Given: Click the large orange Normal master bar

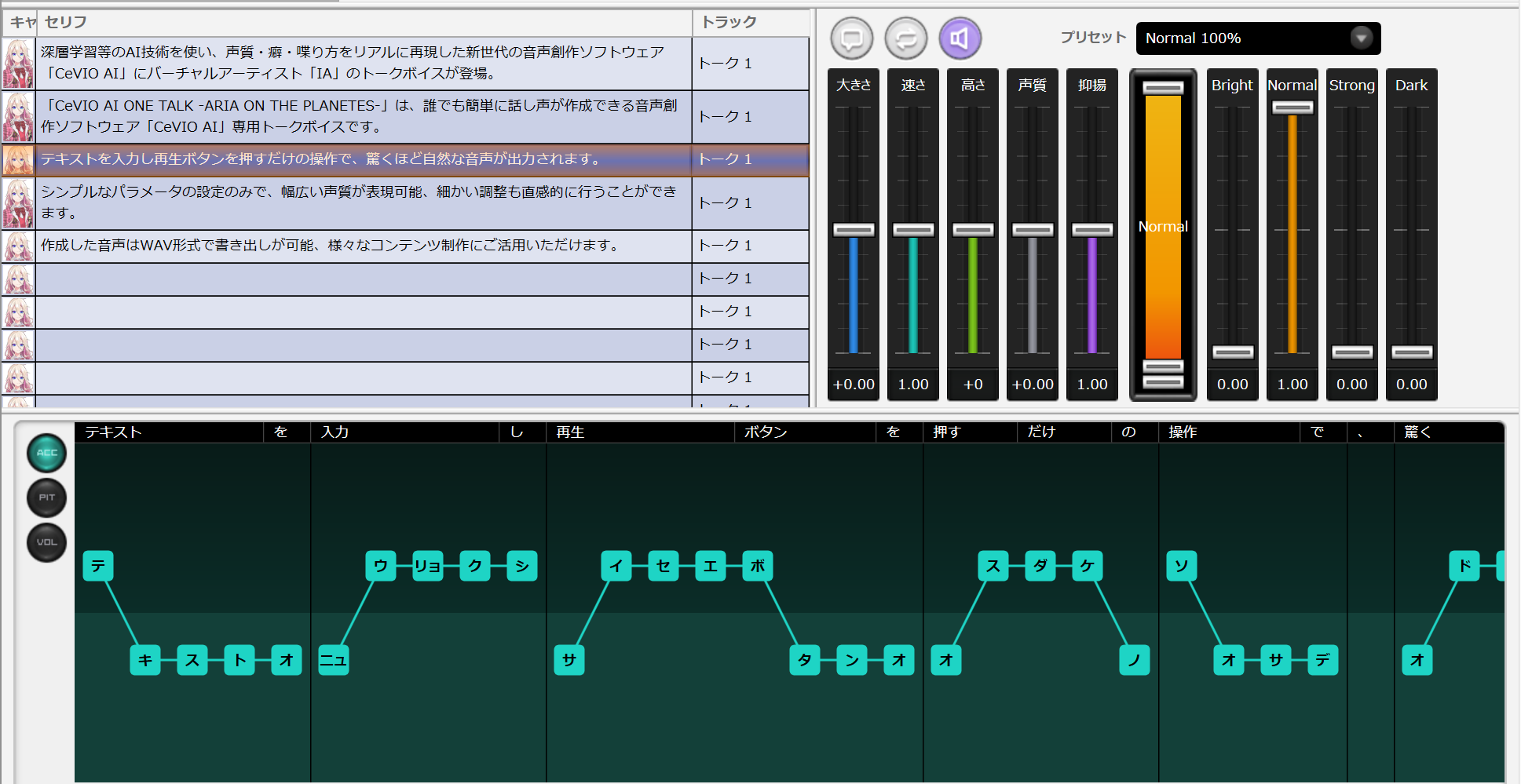Looking at the screenshot, I should coord(1163,227).
